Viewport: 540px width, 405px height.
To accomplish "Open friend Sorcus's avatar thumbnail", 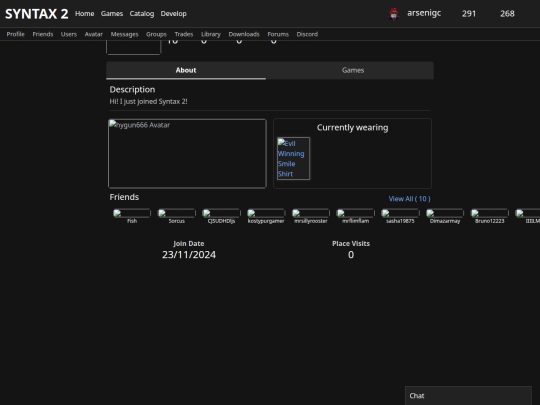I will [177, 213].
